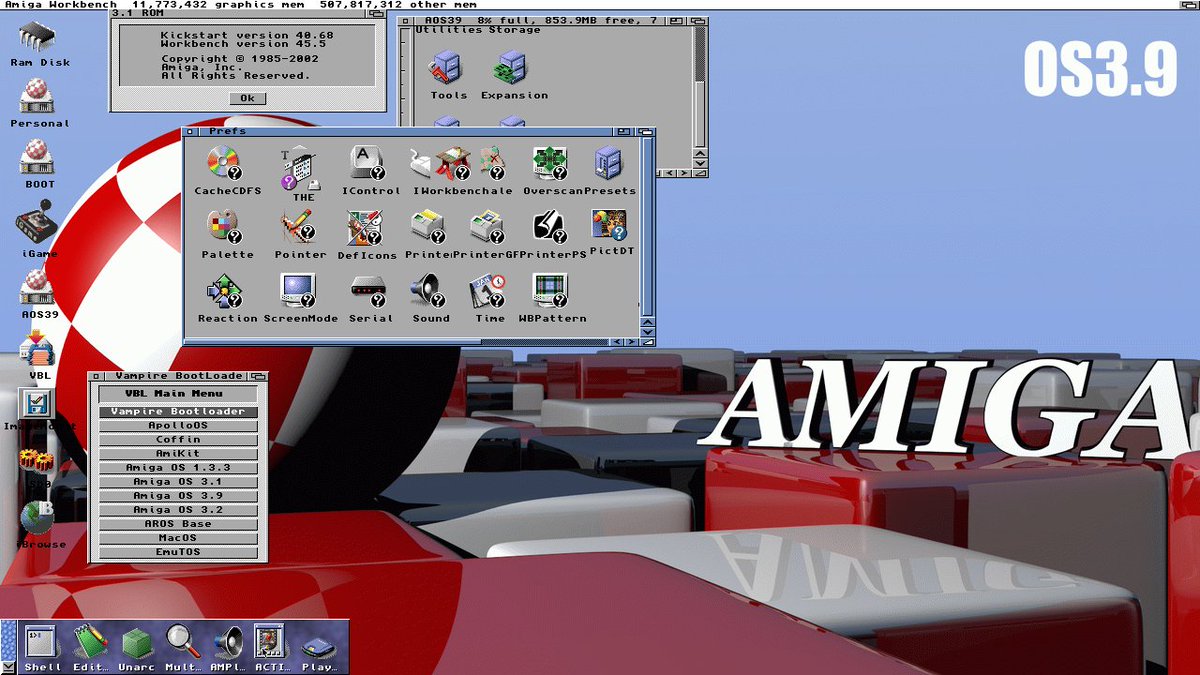Select the Personal disk desktop icon
Viewport: 1200px width, 675px height.
click(x=38, y=97)
